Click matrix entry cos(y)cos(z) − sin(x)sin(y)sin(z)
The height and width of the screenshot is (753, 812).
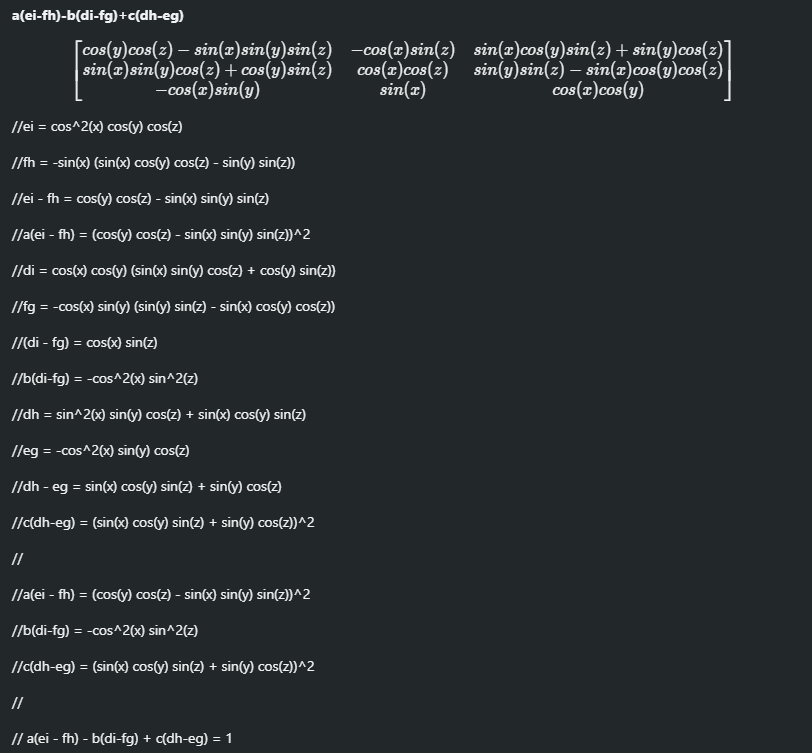[207, 49]
